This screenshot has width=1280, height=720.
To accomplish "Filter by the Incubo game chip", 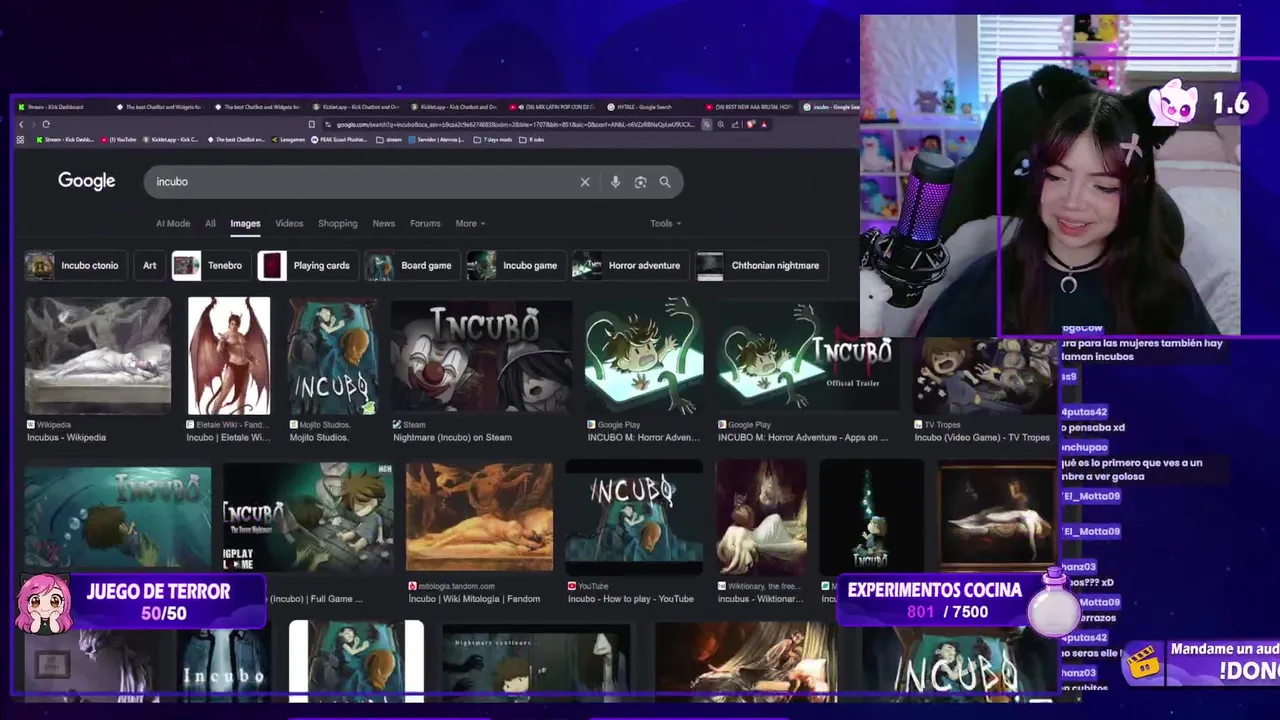I will click(516, 266).
